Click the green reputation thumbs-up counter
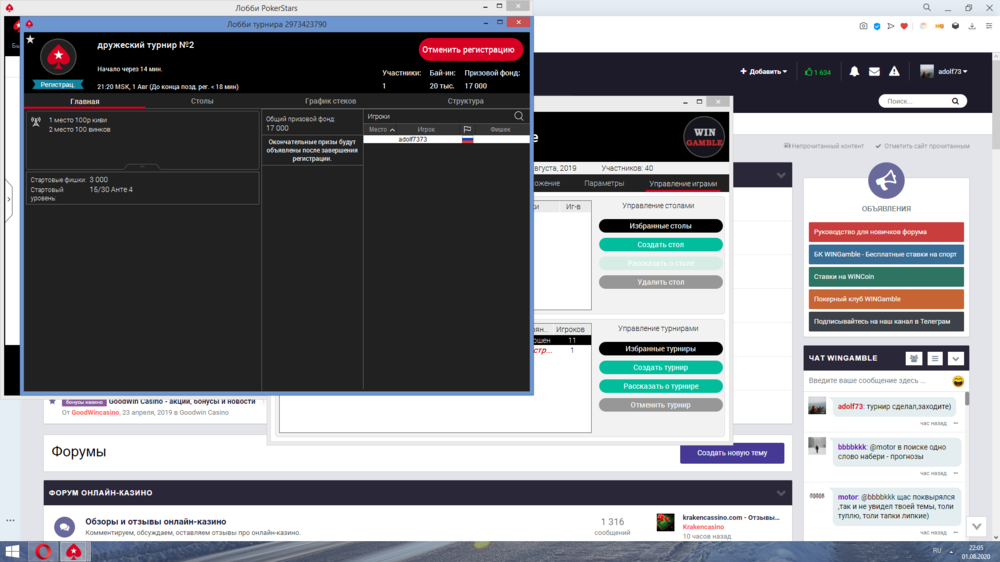 coord(817,72)
